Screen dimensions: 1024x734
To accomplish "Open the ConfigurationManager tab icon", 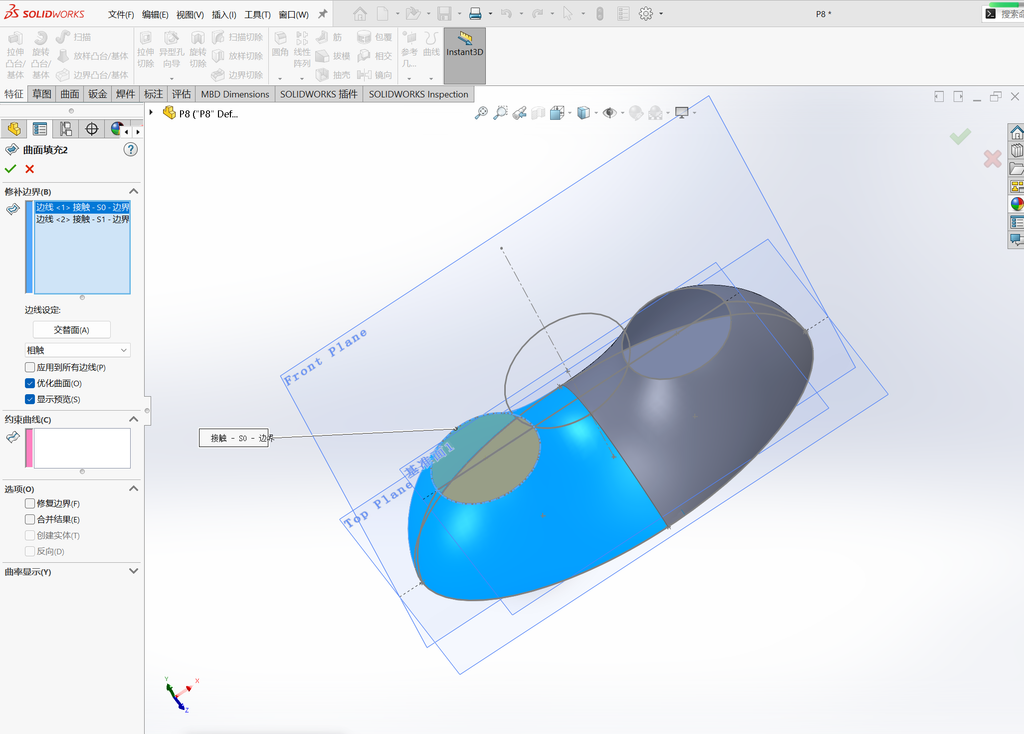I will coord(66,129).
